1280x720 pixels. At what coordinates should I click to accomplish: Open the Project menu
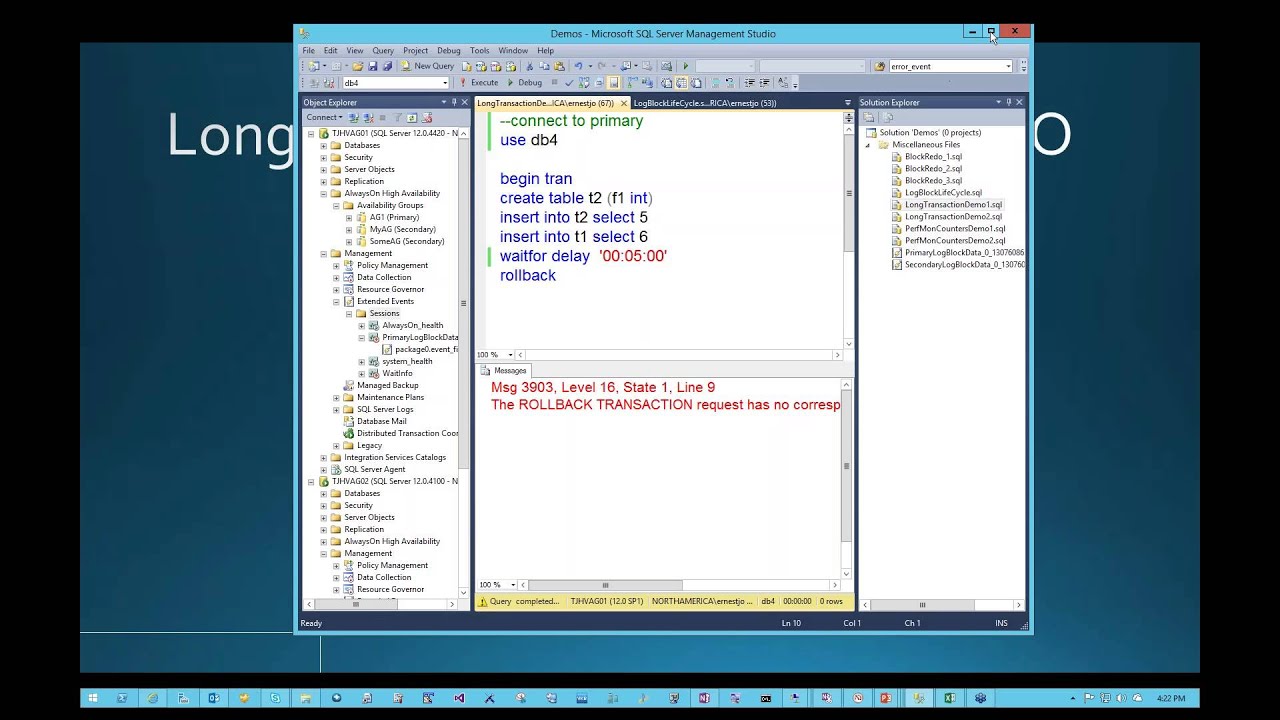415,50
